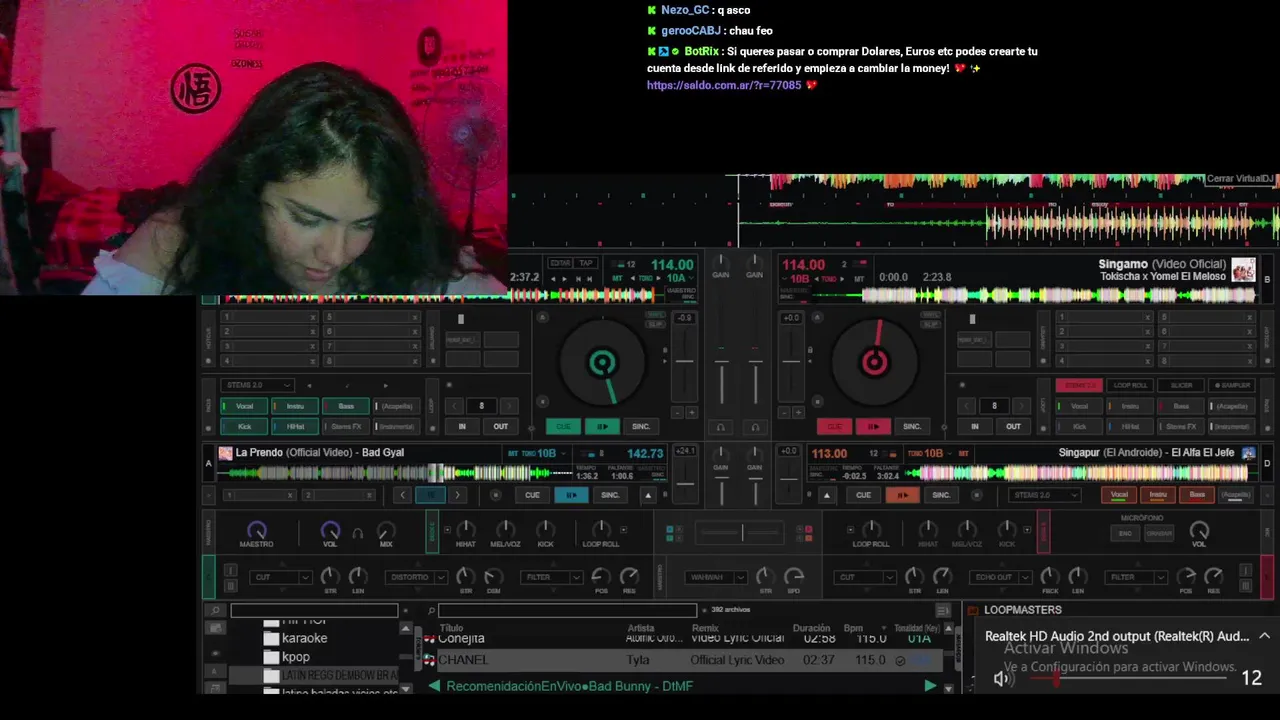
Task: Toggle Vocal stem on Singamo deck
Action: coord(1079,406)
